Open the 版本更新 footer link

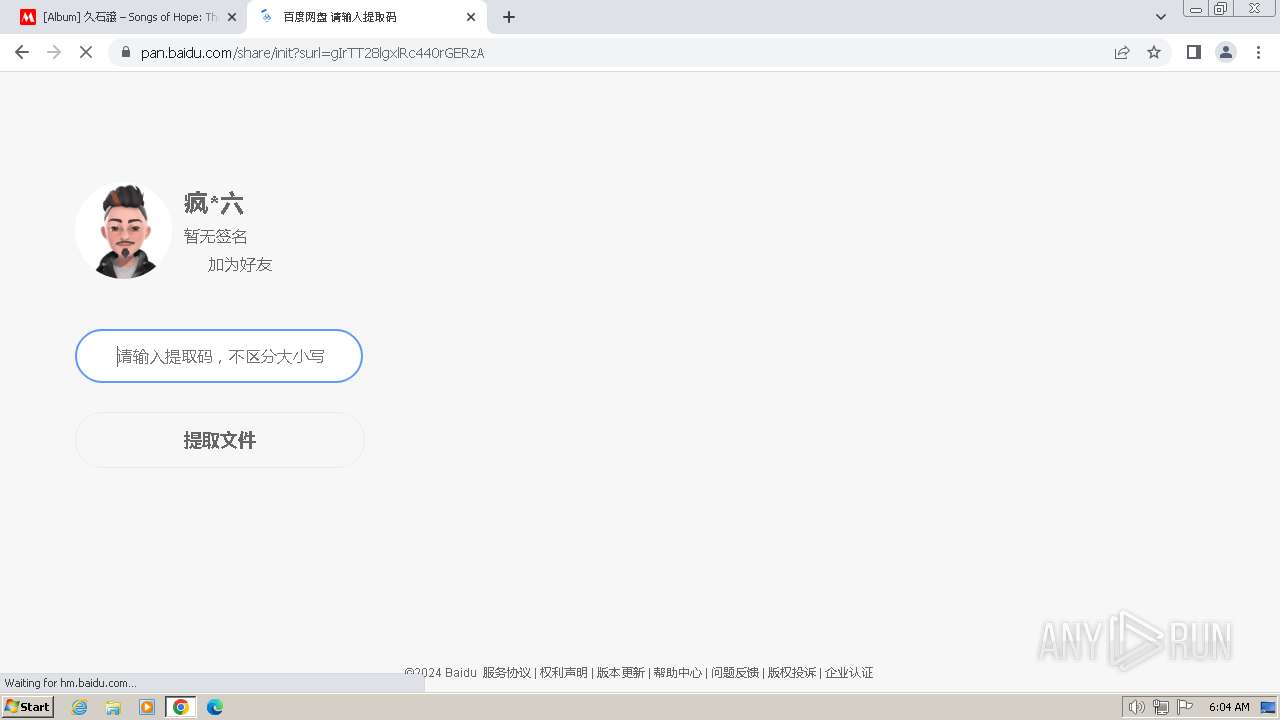[621, 673]
